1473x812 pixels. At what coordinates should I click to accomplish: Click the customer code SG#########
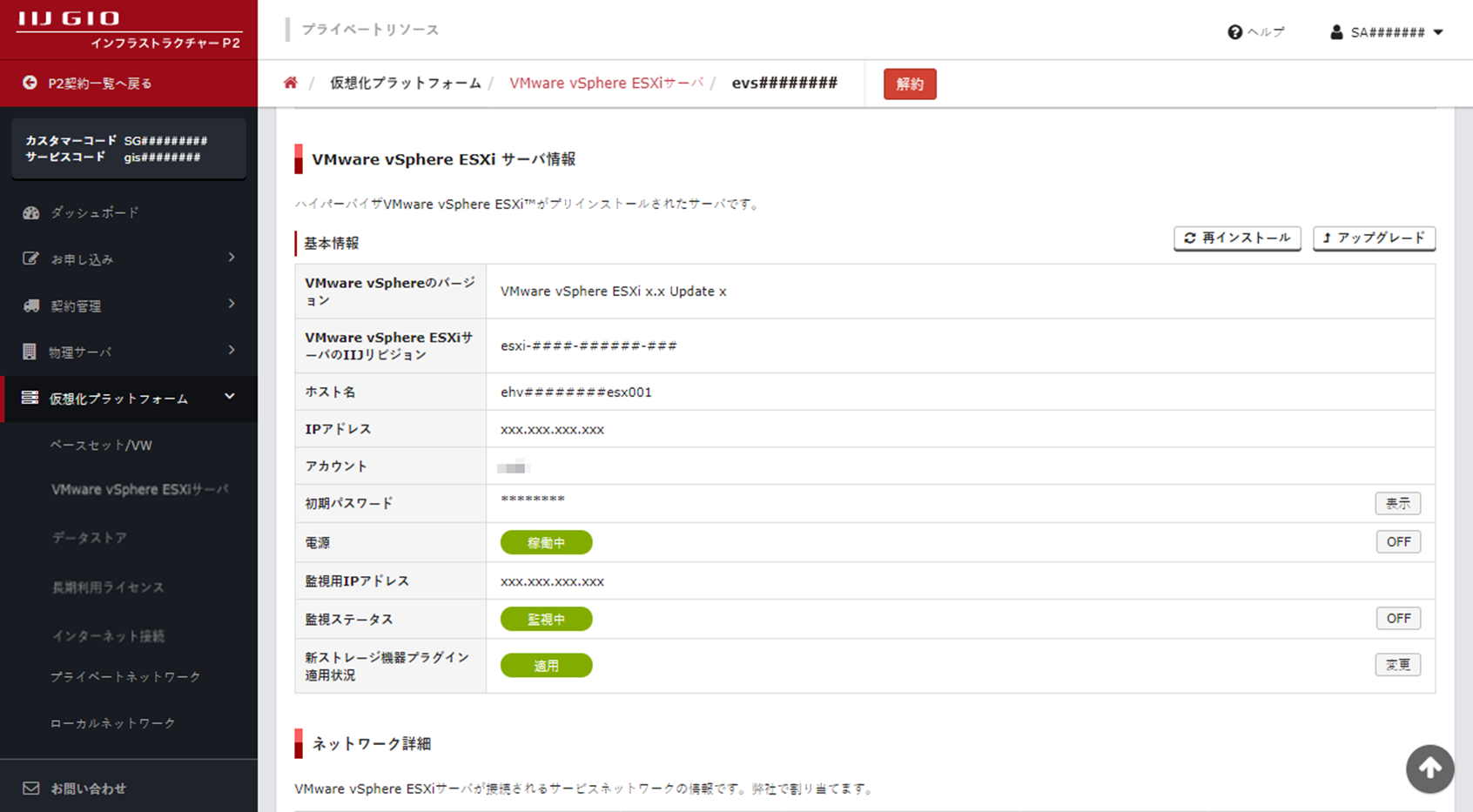[165, 140]
